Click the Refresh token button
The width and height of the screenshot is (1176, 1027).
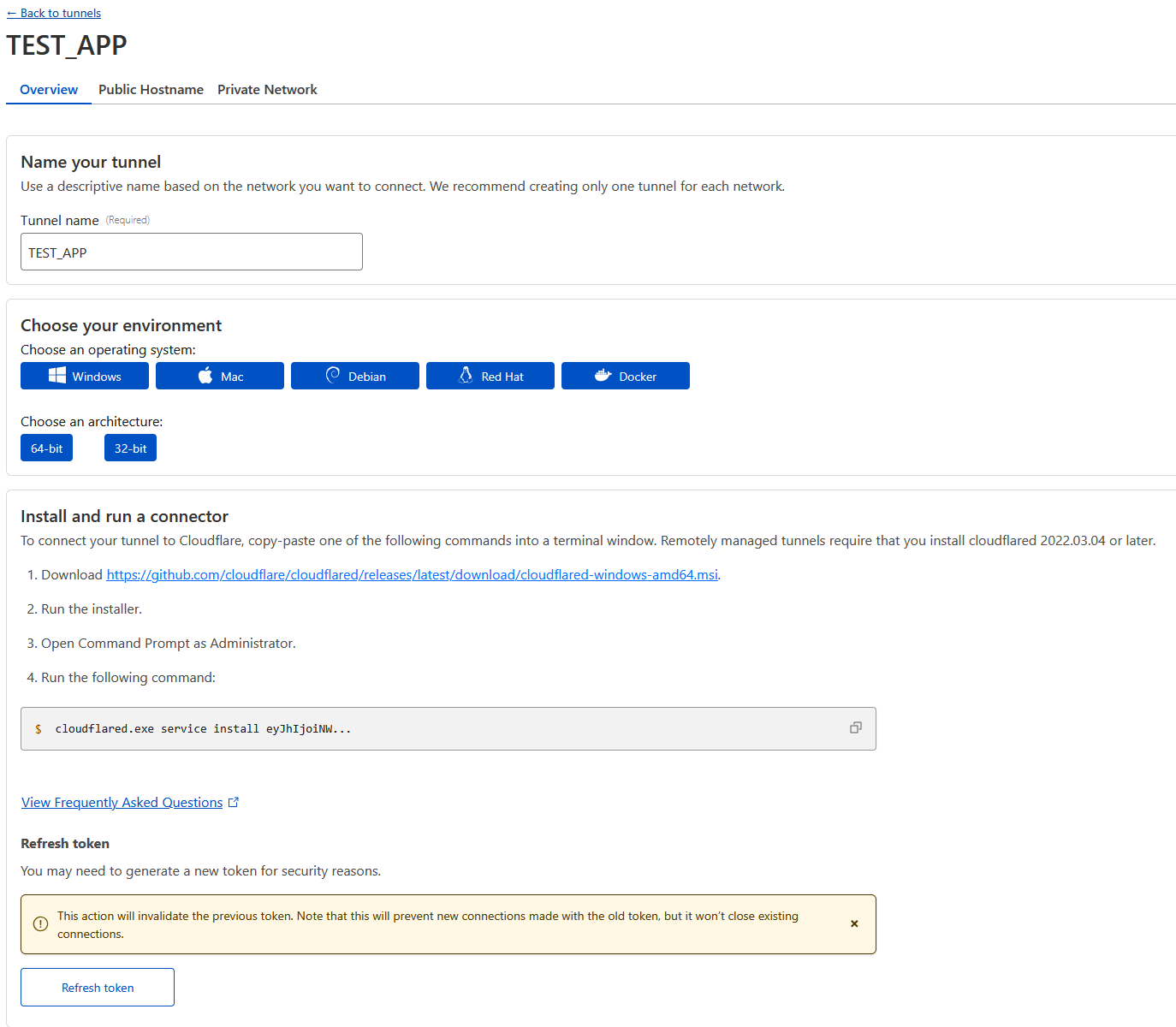pos(97,987)
